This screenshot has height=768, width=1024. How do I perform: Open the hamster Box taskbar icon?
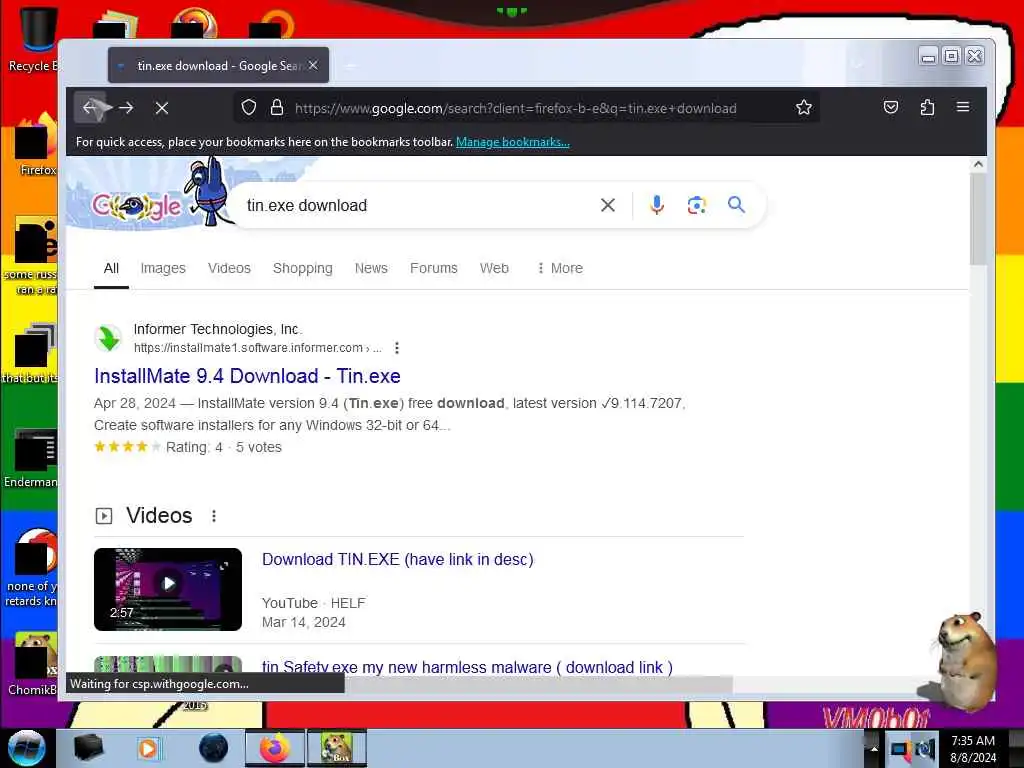coord(337,748)
